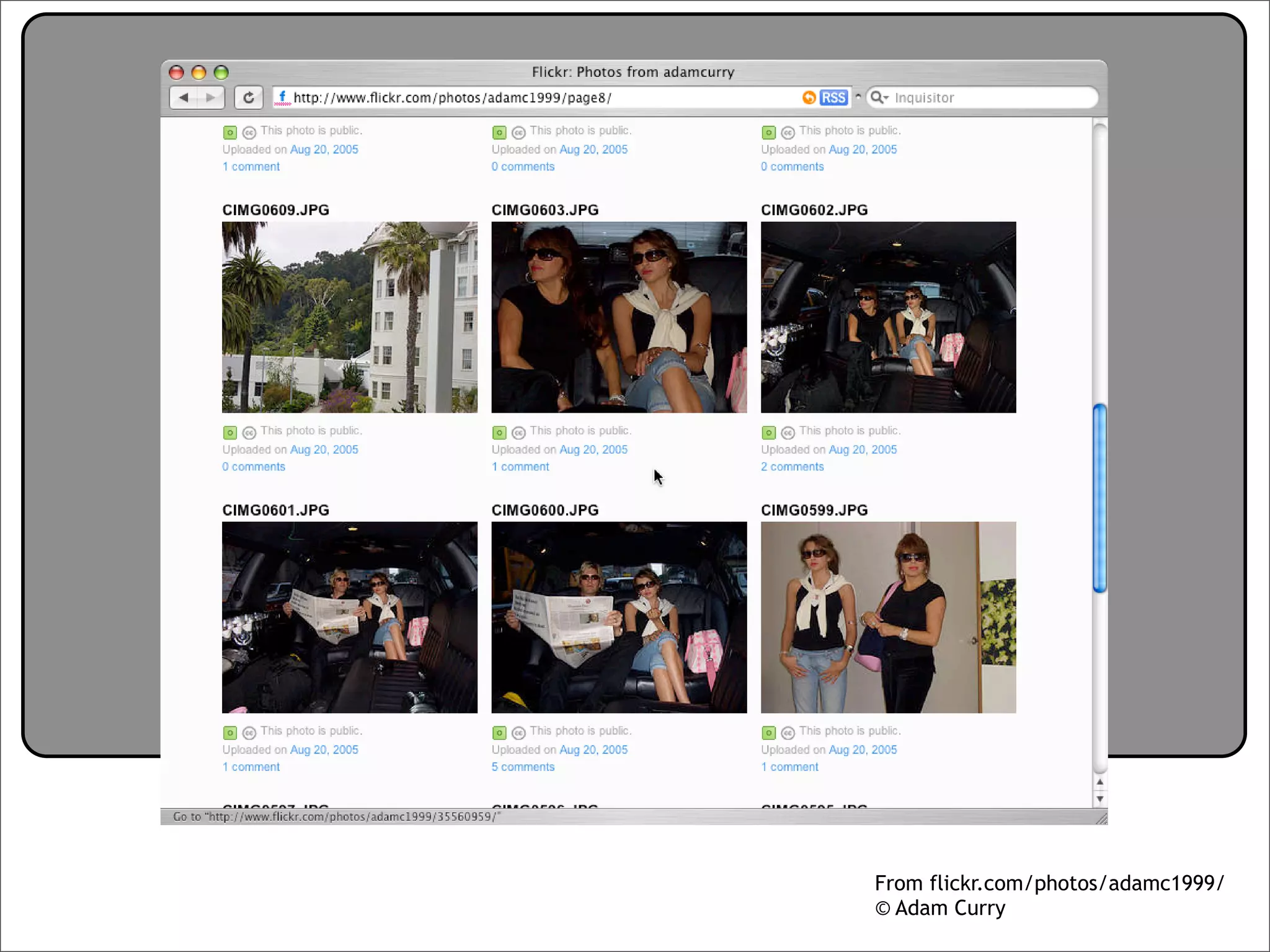Click the scrollbar up arrow
This screenshot has height=952, width=1270.
click(1100, 782)
